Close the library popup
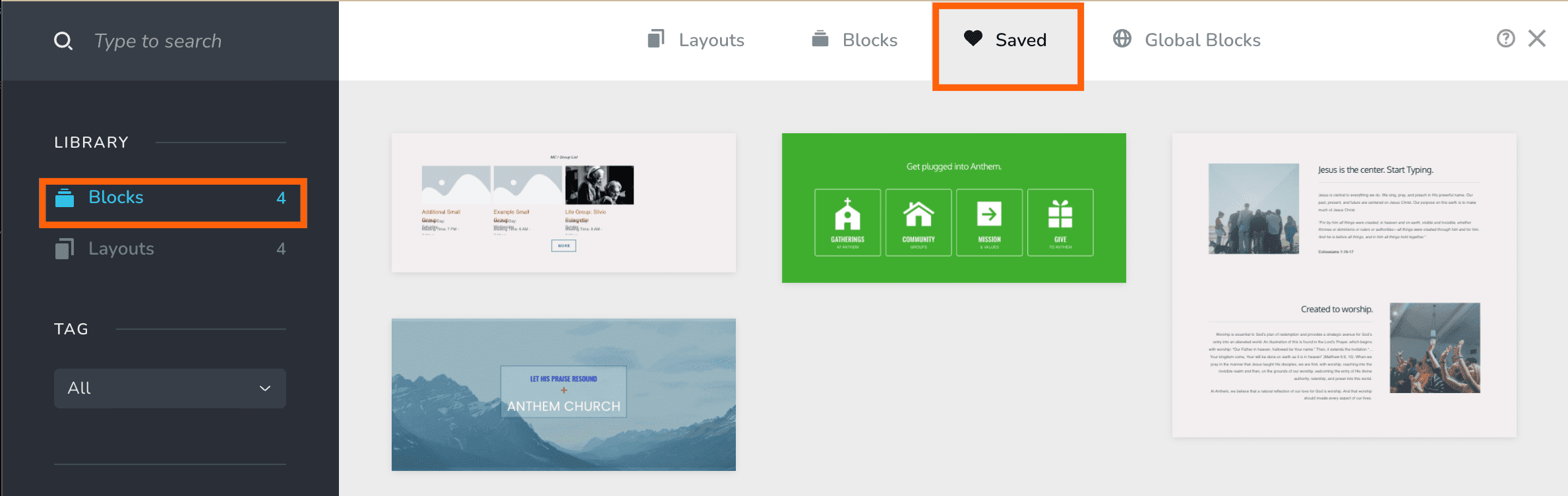This screenshot has height=496, width=1568. [1537, 39]
